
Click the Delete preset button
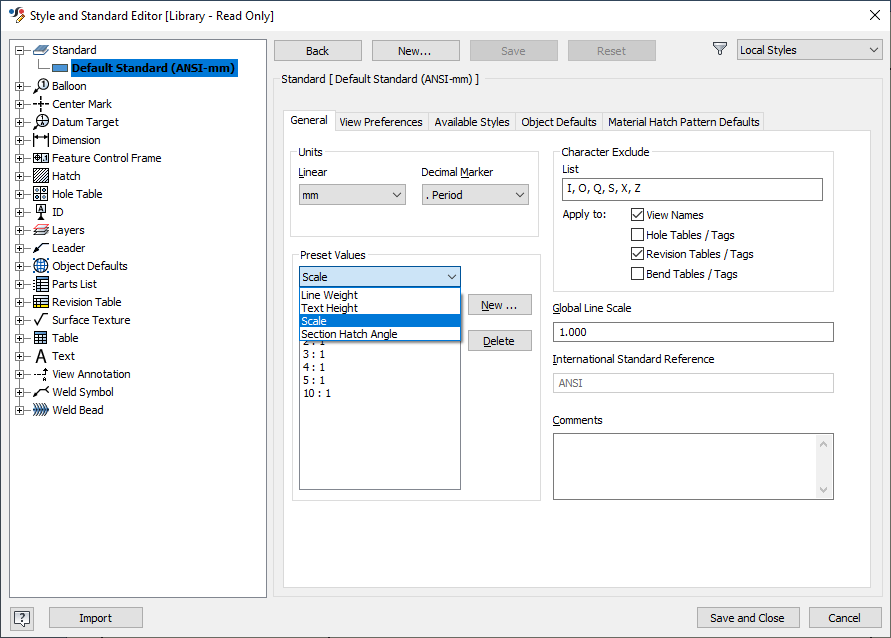pos(499,341)
